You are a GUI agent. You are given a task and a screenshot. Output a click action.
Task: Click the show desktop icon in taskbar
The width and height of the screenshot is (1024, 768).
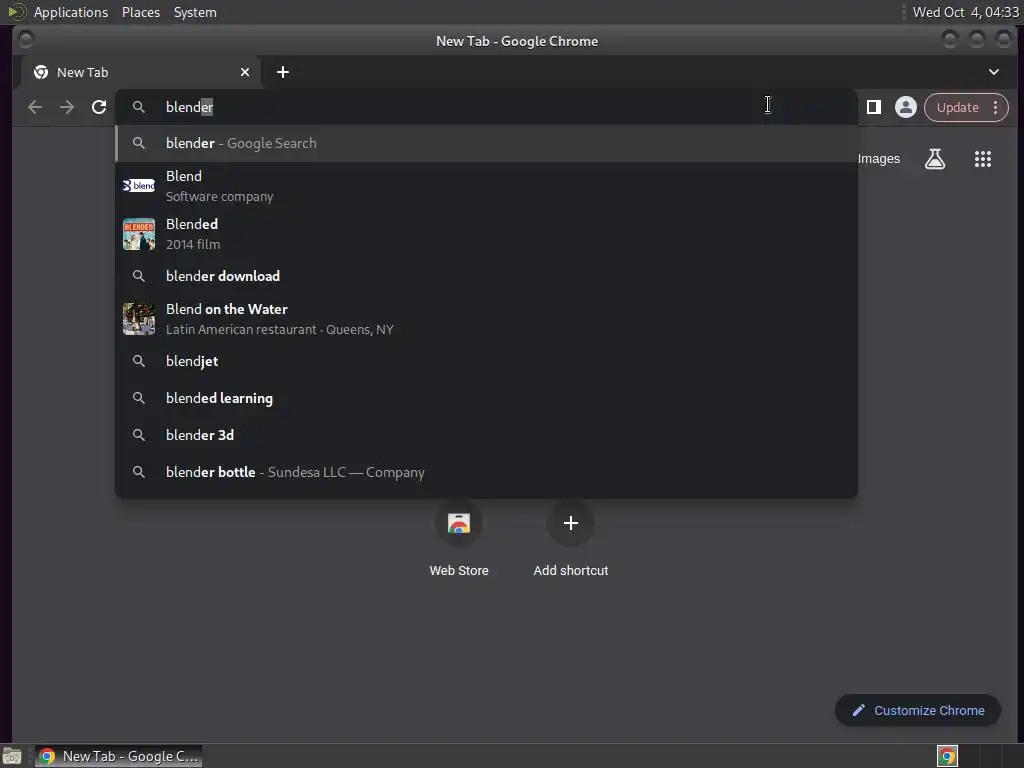[12, 756]
